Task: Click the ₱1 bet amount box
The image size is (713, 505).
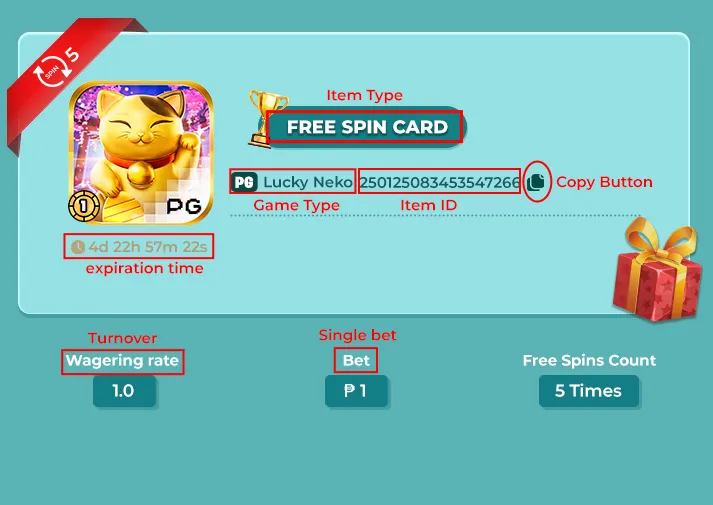Action: [x=356, y=391]
